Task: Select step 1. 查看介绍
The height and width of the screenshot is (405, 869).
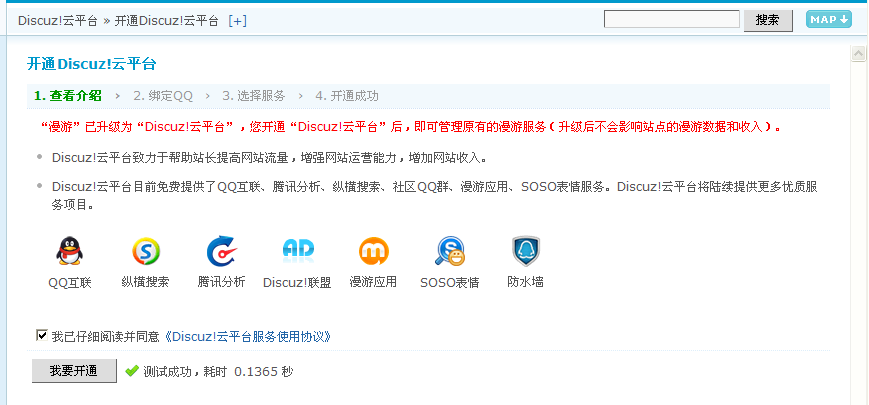Action: 68,96
